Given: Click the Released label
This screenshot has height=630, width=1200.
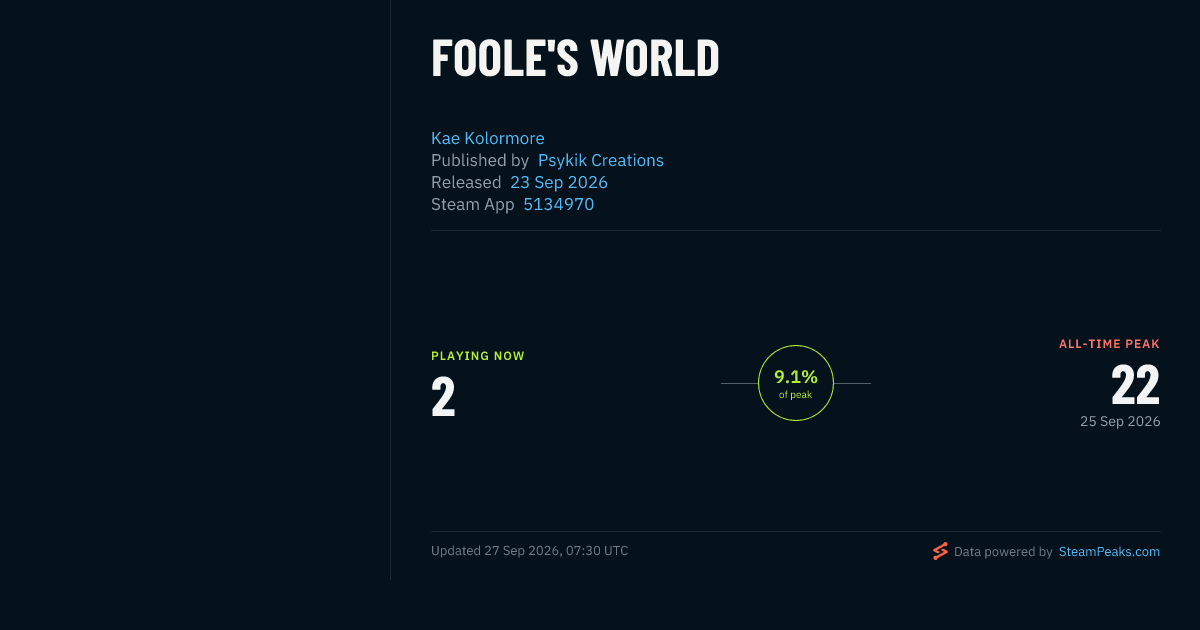Looking at the screenshot, I should [x=466, y=182].
